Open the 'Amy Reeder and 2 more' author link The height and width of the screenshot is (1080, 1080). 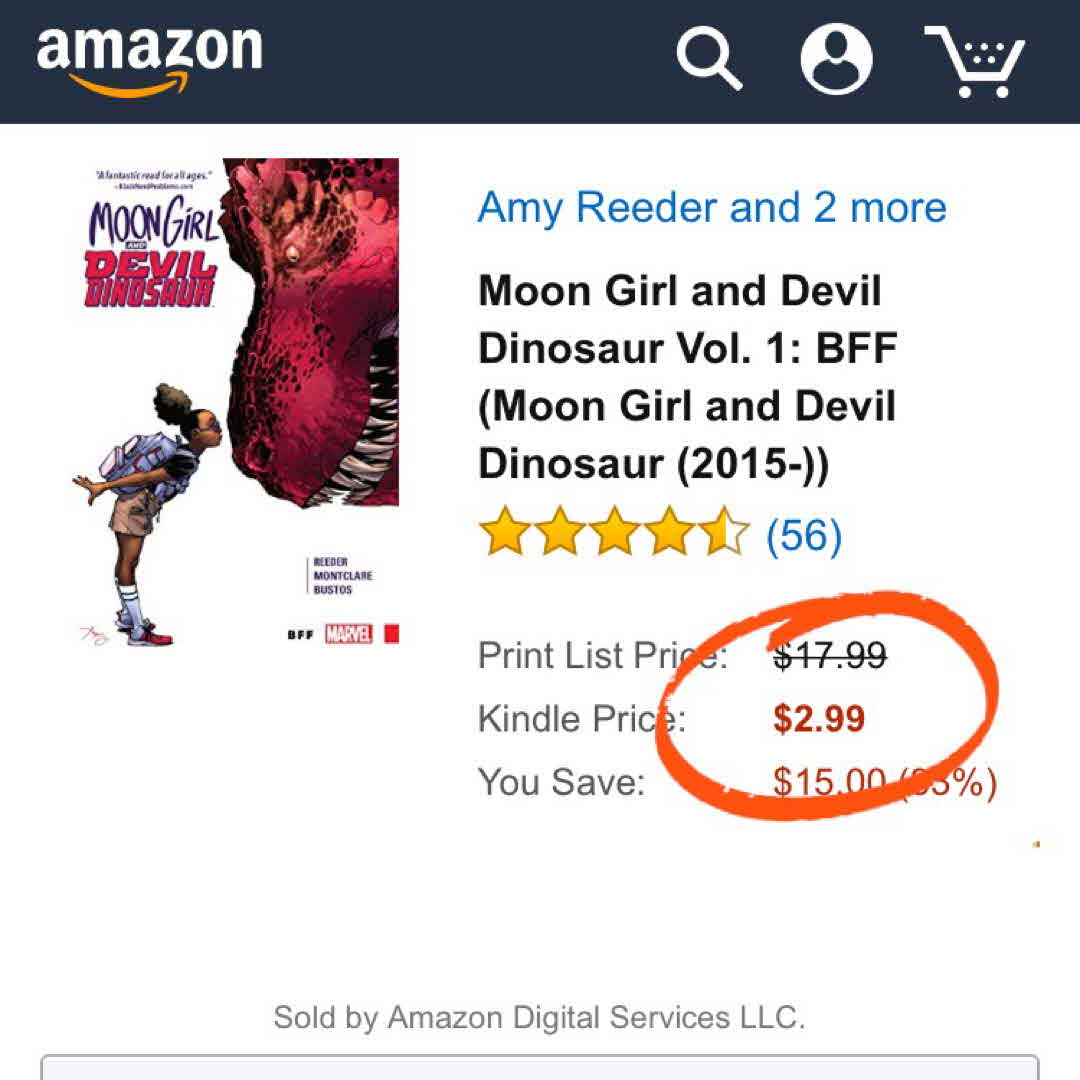click(711, 207)
